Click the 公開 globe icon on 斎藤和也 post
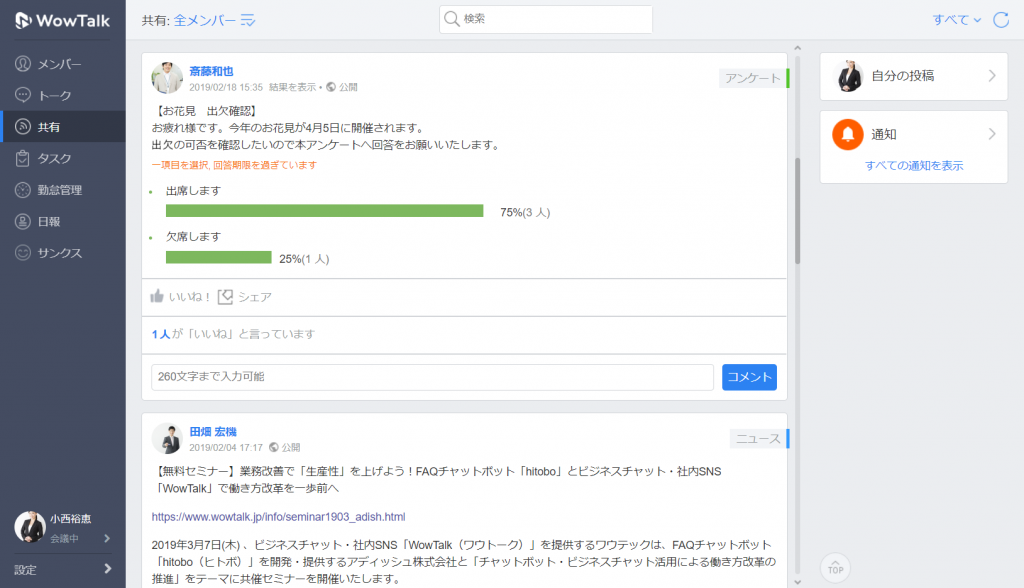The height and width of the screenshot is (588, 1024). (331, 87)
